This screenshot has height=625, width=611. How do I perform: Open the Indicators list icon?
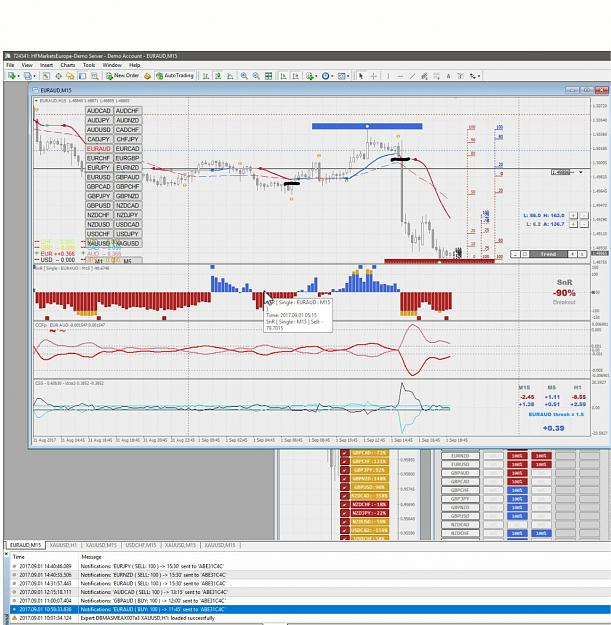click(x=310, y=76)
